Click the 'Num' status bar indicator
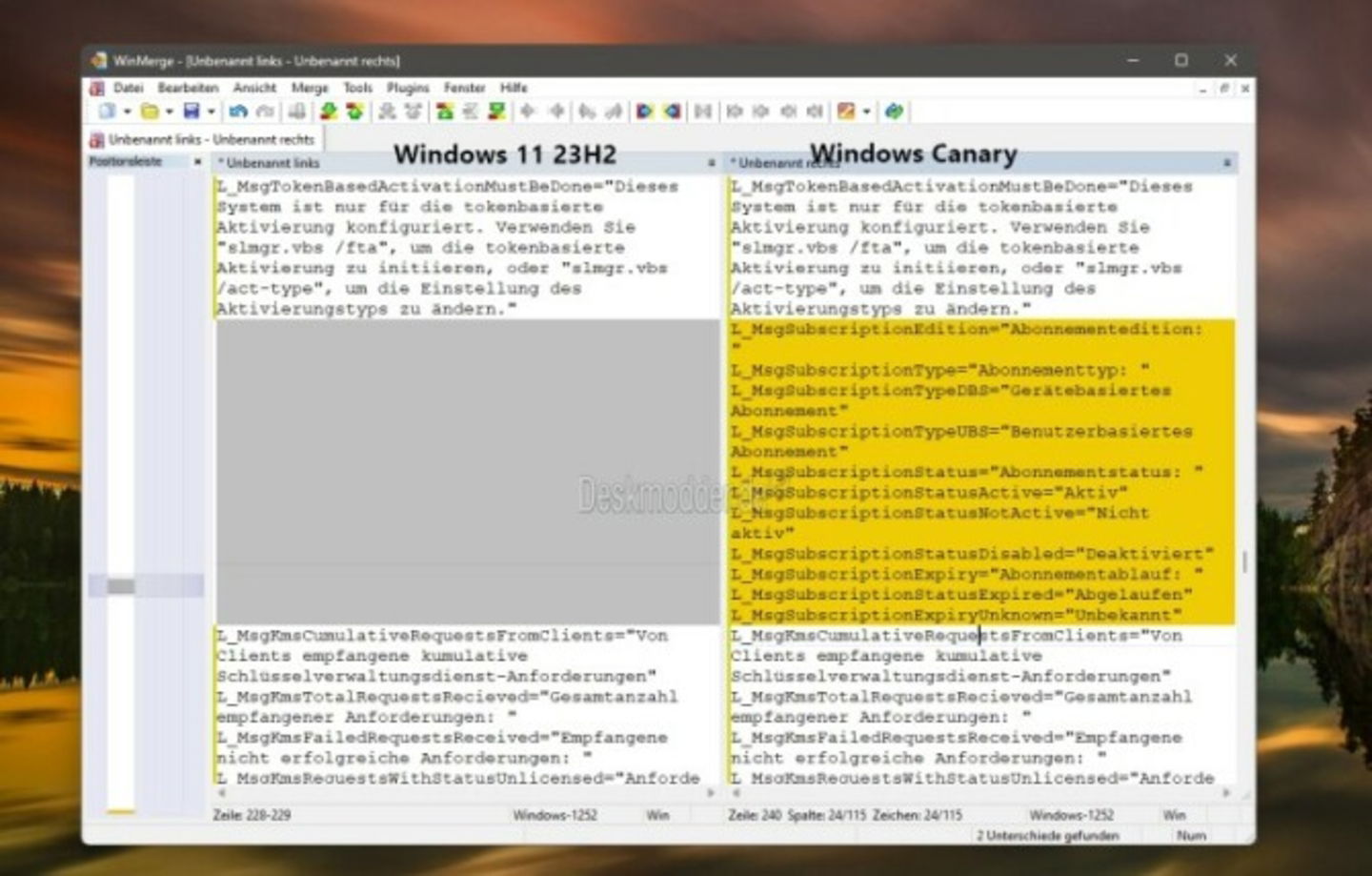 [x=1191, y=836]
